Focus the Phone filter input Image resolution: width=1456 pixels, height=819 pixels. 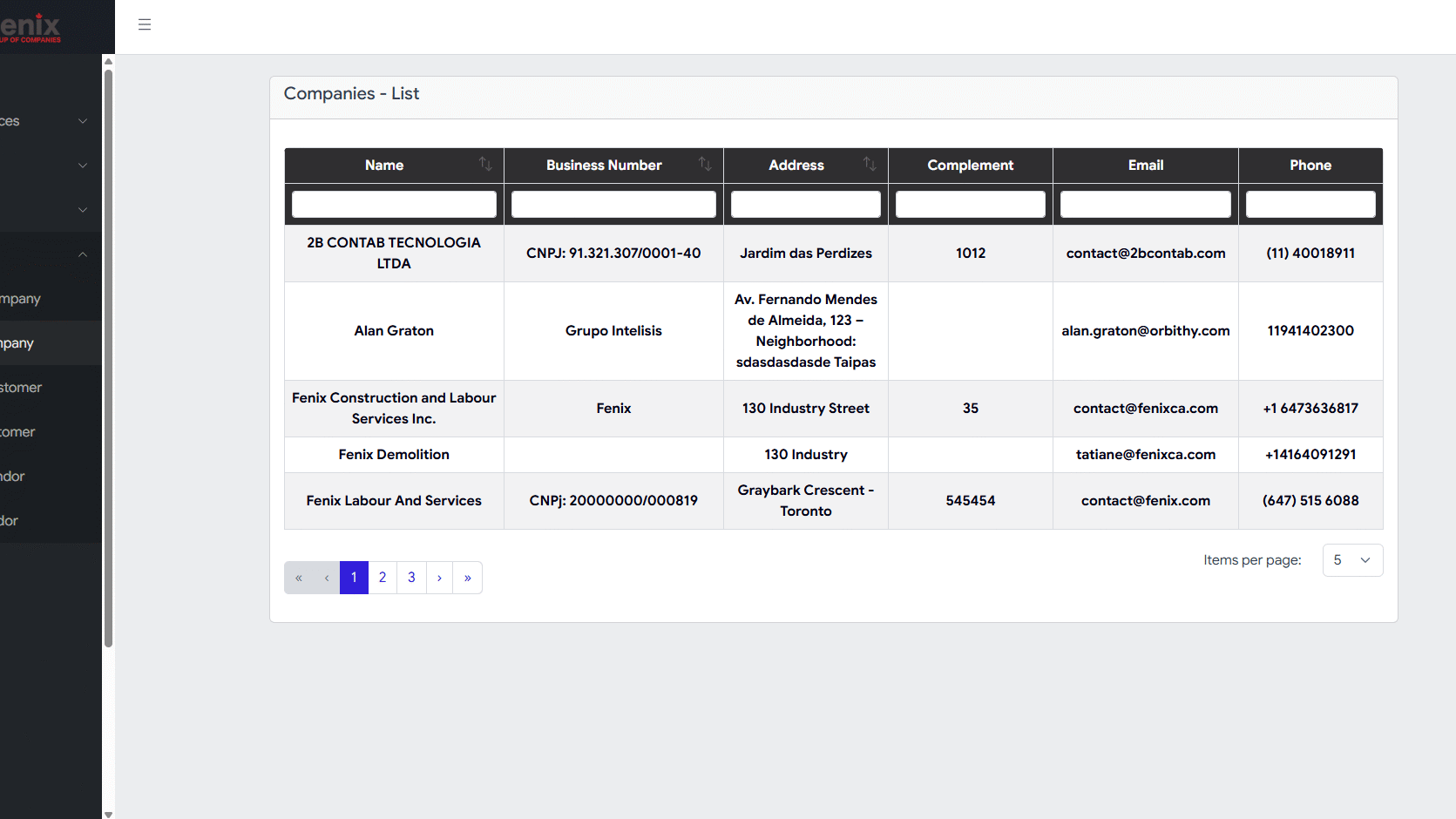[x=1310, y=204]
